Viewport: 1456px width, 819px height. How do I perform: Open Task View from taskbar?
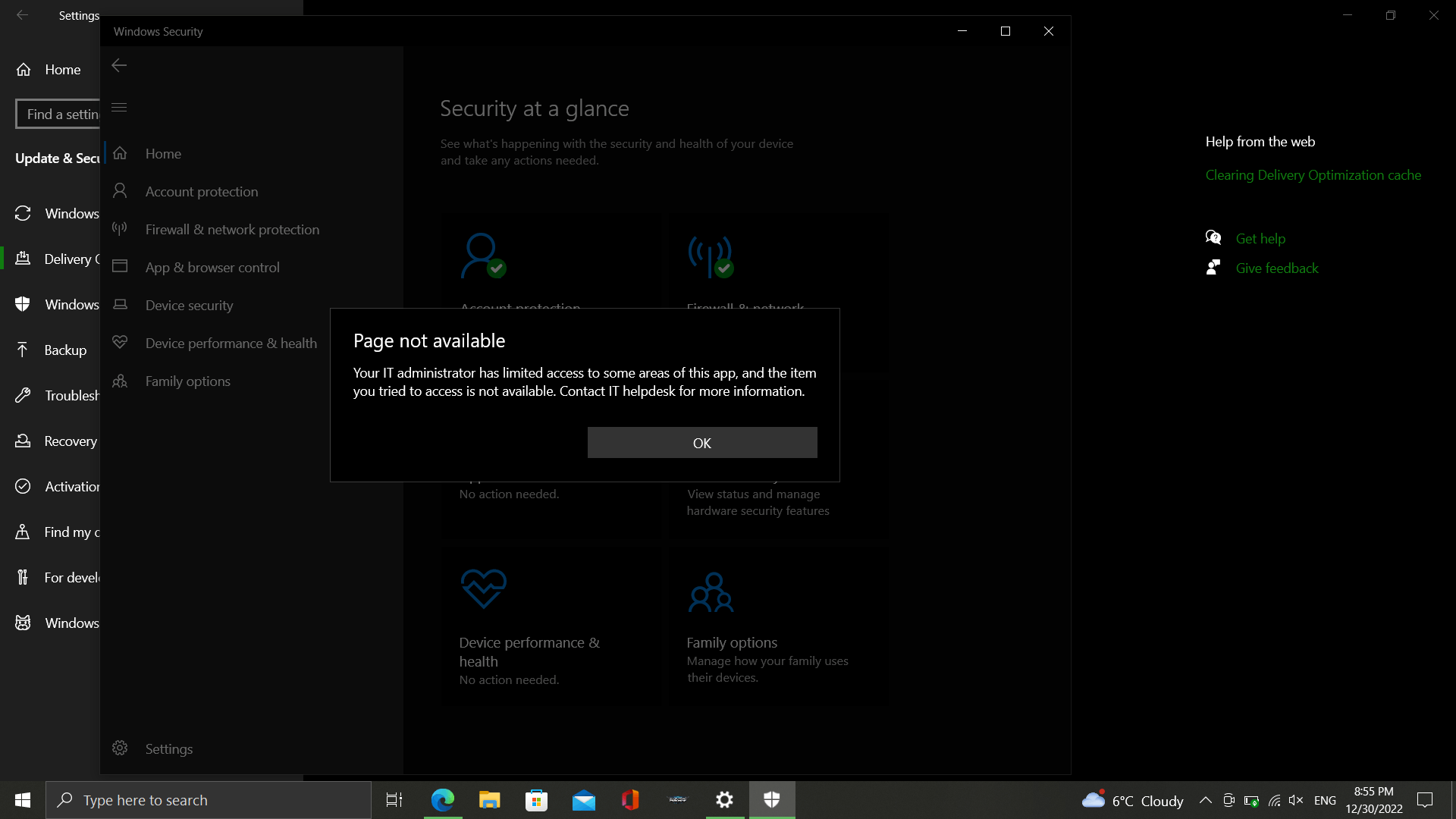394,800
